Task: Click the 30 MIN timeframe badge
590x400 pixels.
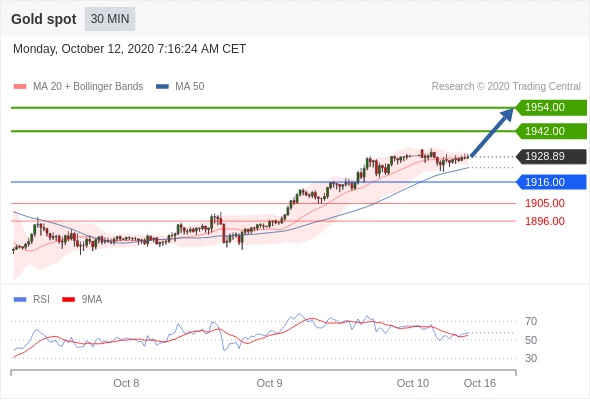Action: (x=109, y=19)
